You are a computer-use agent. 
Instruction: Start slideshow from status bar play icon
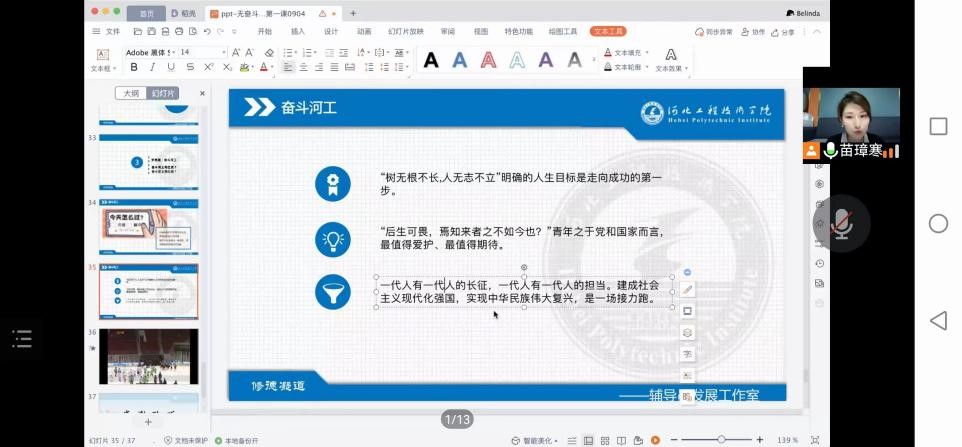[x=655, y=440]
